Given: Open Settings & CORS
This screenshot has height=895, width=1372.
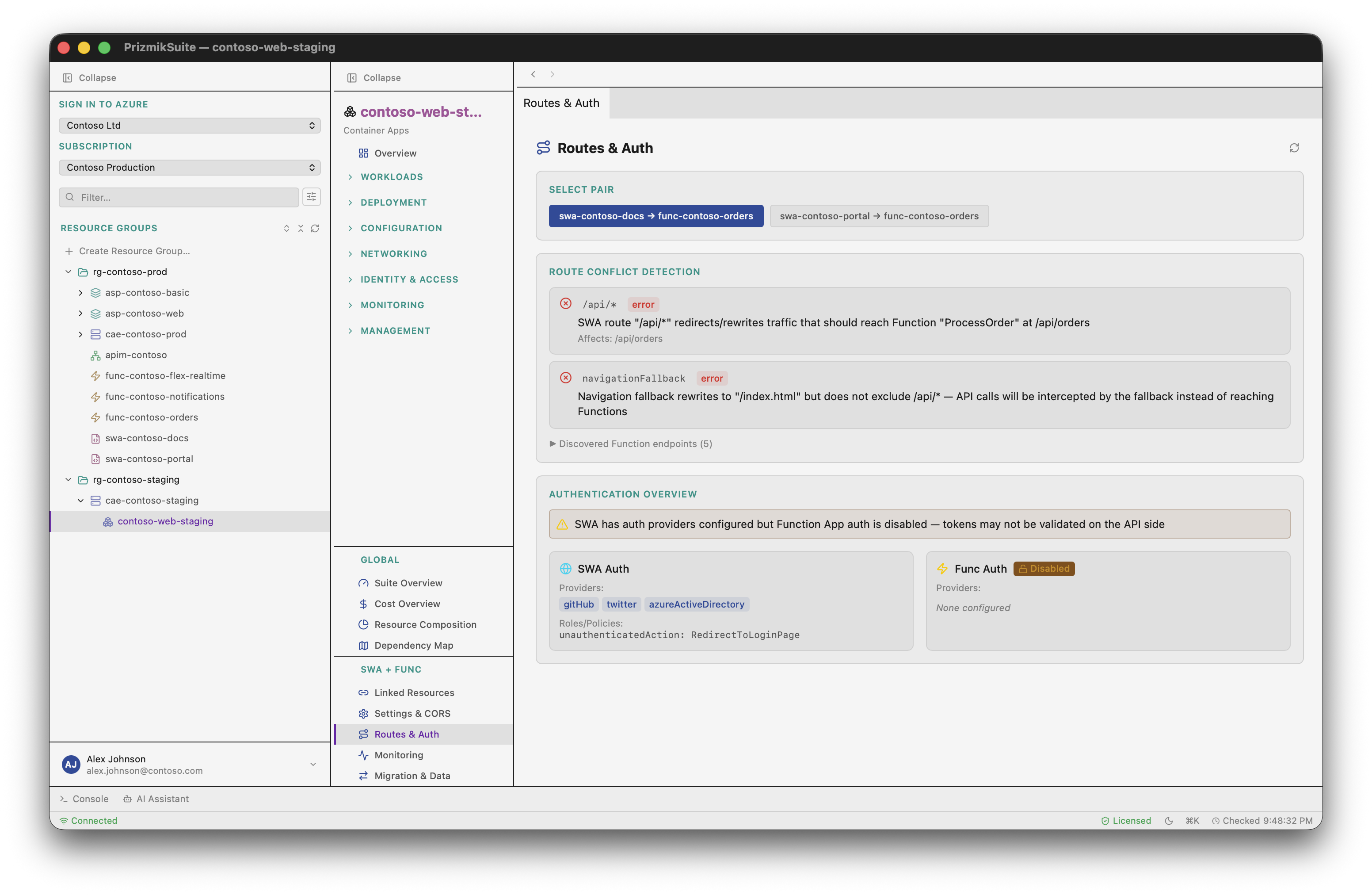Looking at the screenshot, I should (424, 713).
